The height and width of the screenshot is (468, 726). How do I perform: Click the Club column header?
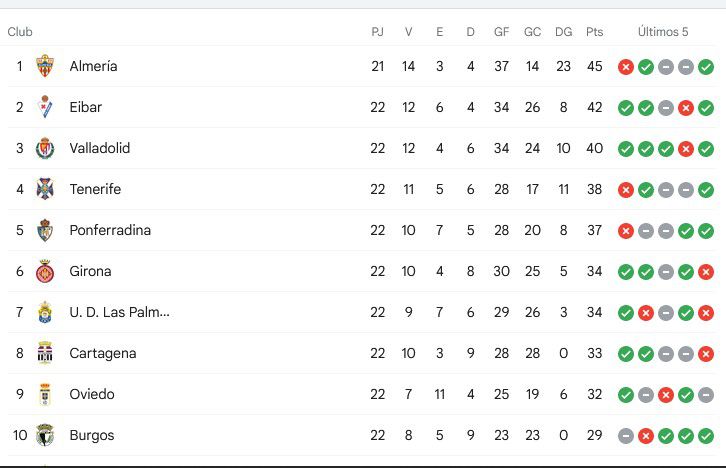(20, 32)
